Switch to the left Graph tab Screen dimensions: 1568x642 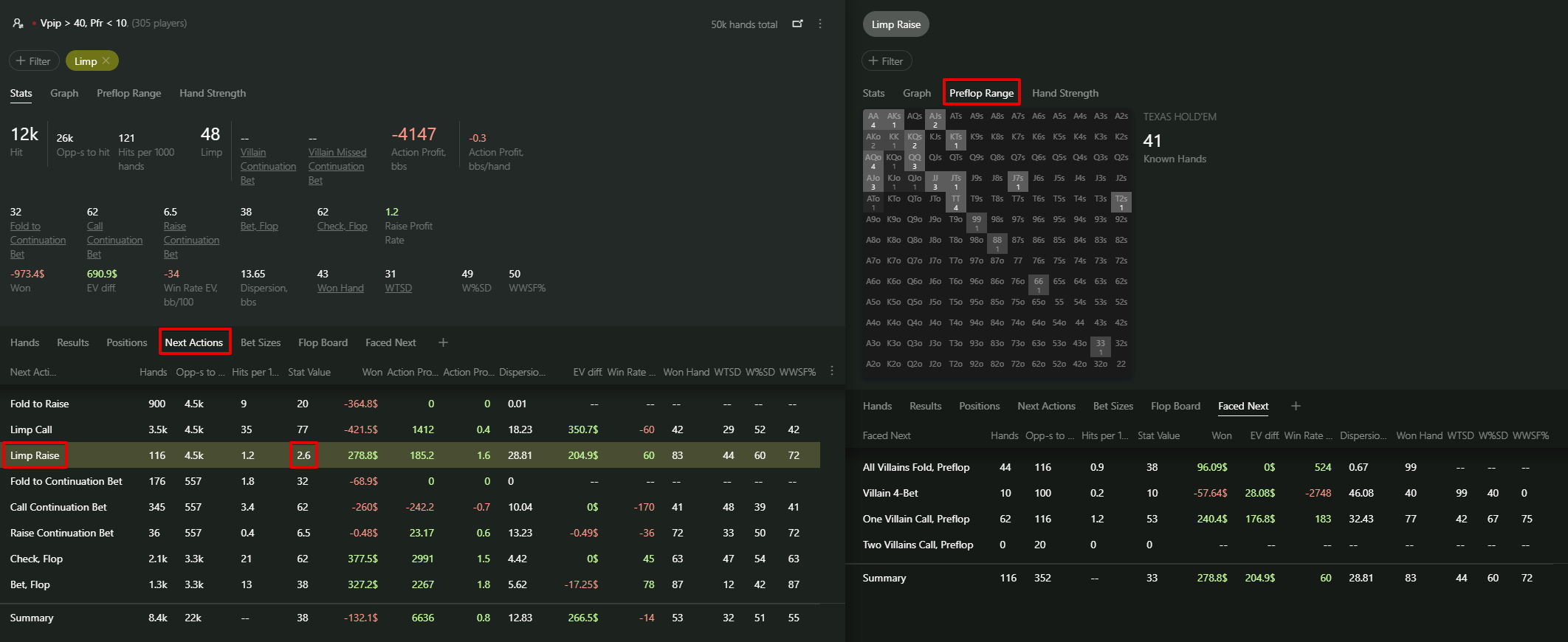tap(64, 93)
